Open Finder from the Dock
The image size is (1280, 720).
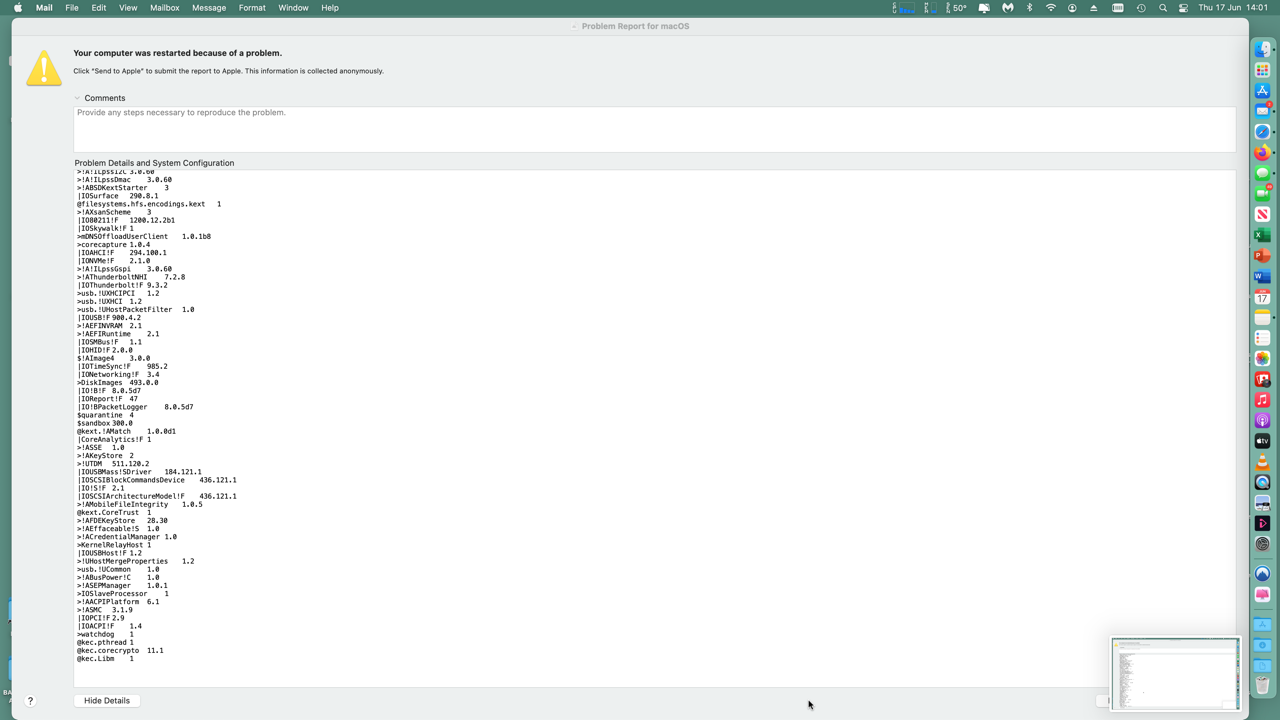[1262, 49]
